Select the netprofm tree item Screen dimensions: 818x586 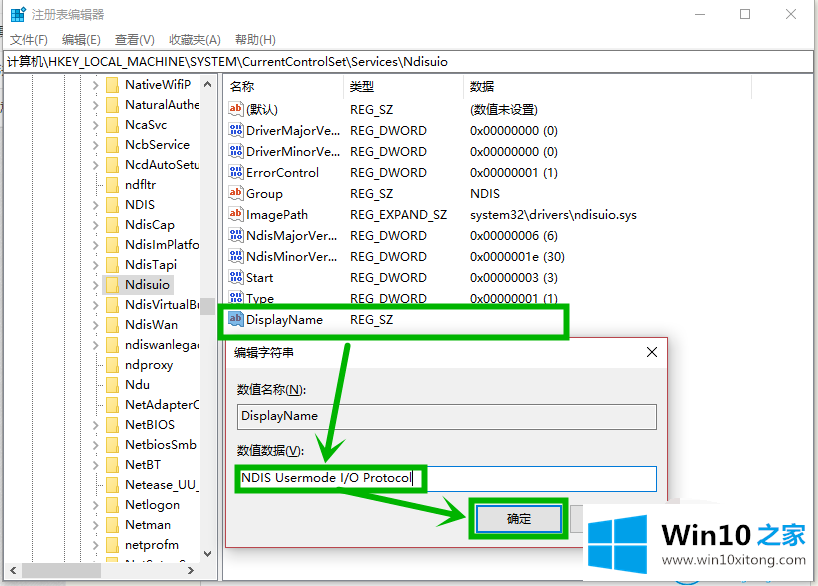click(152, 544)
